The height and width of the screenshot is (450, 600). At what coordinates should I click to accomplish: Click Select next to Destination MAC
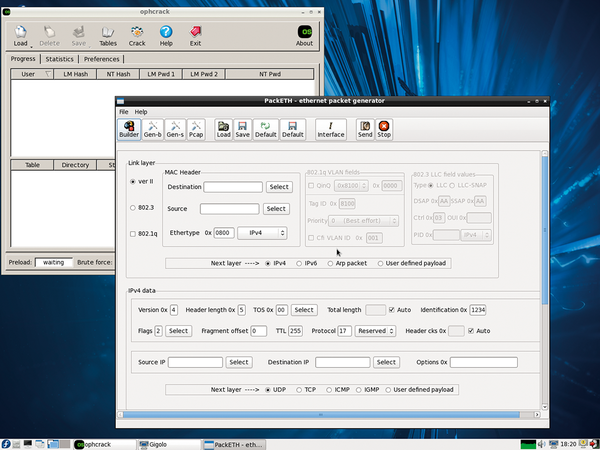[278, 186]
